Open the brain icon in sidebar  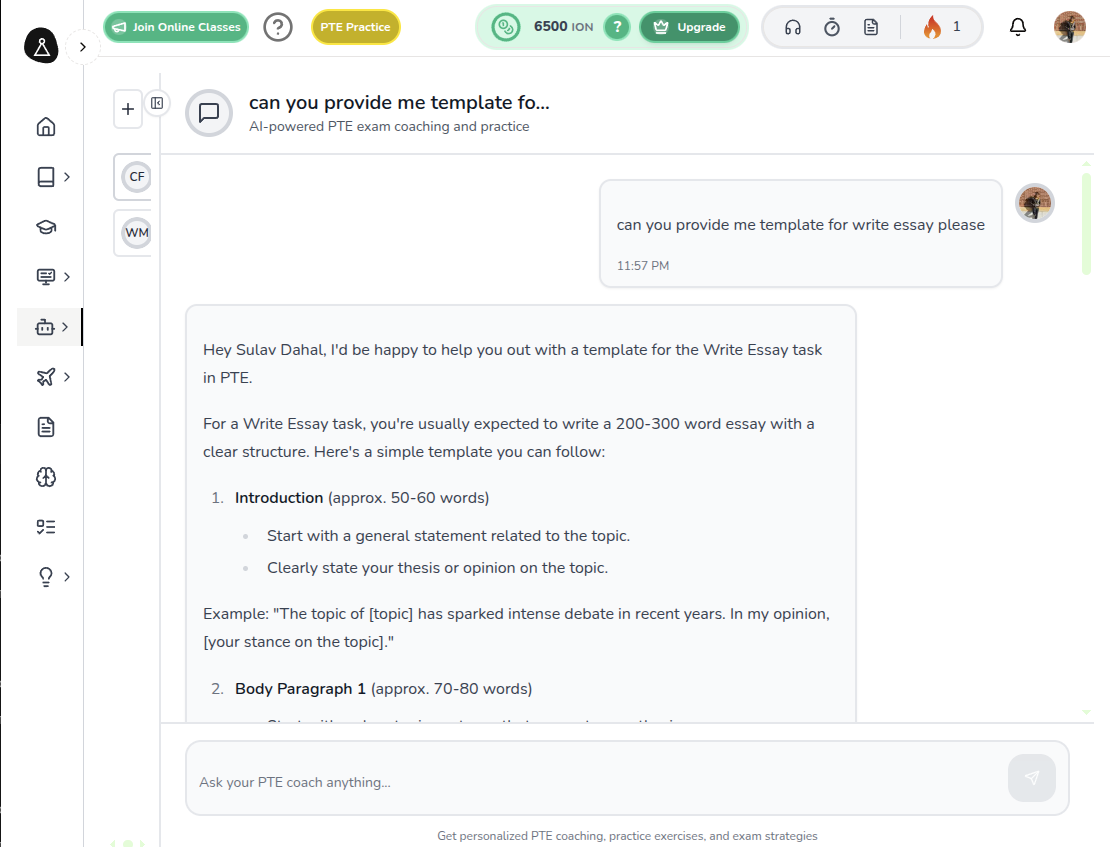coord(46,477)
